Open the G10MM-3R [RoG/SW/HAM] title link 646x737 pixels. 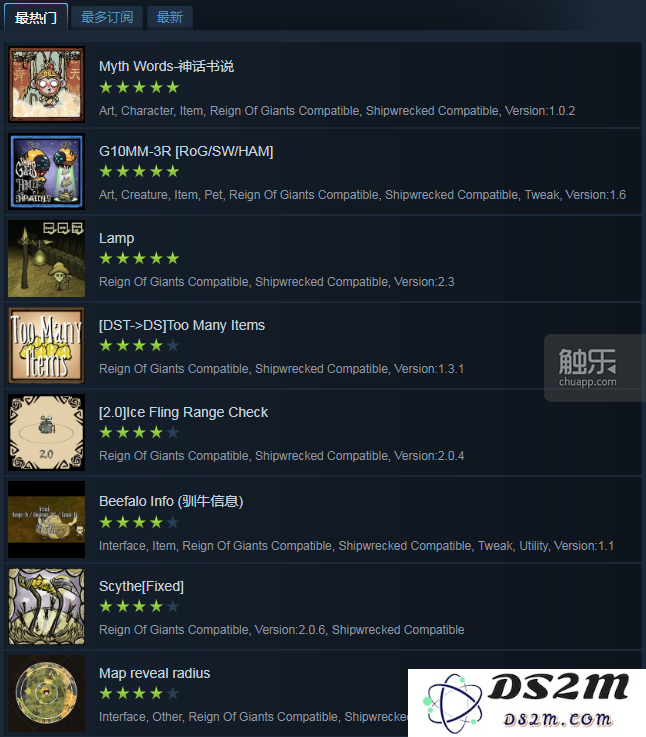click(x=186, y=151)
